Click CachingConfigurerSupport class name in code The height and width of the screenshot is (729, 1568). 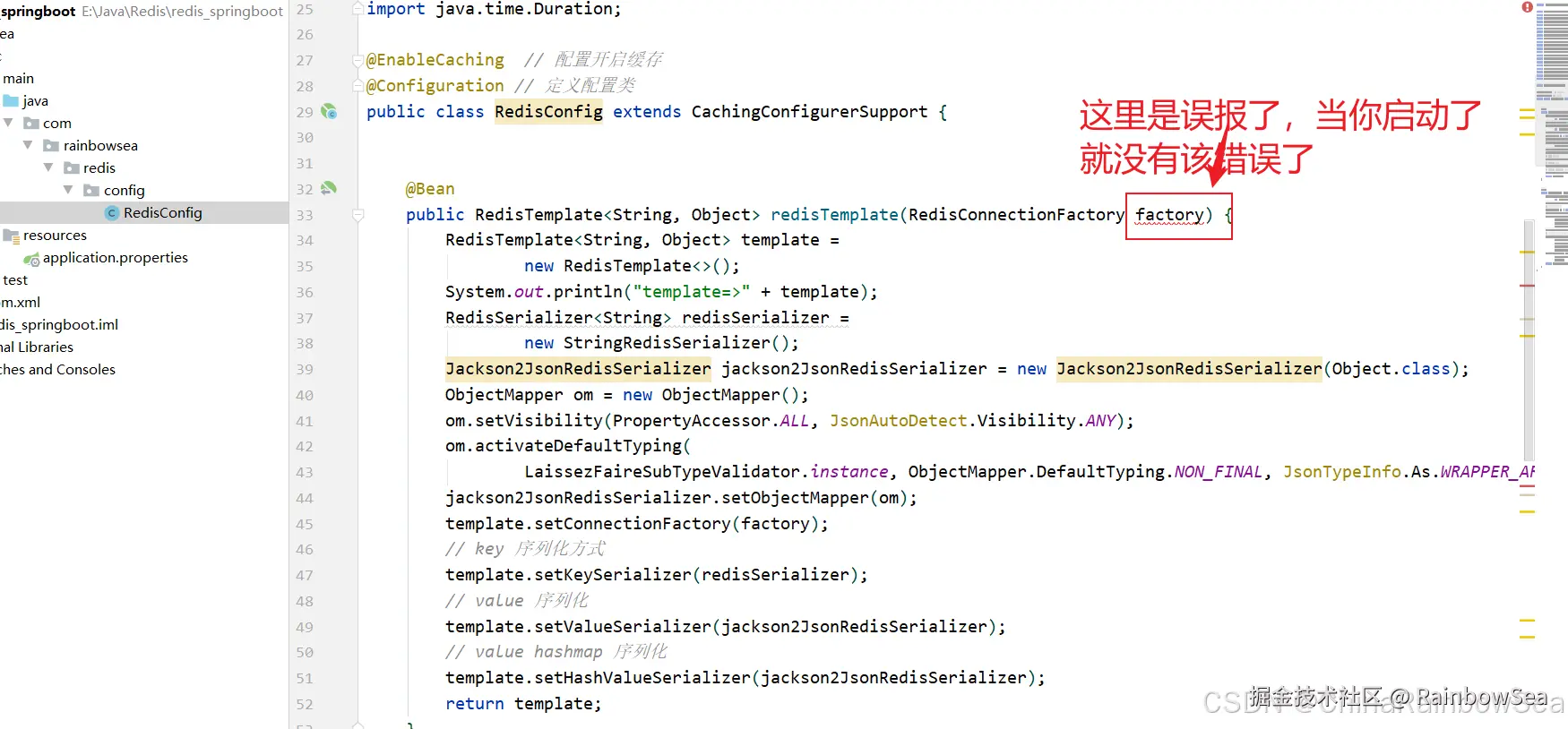[809, 112]
